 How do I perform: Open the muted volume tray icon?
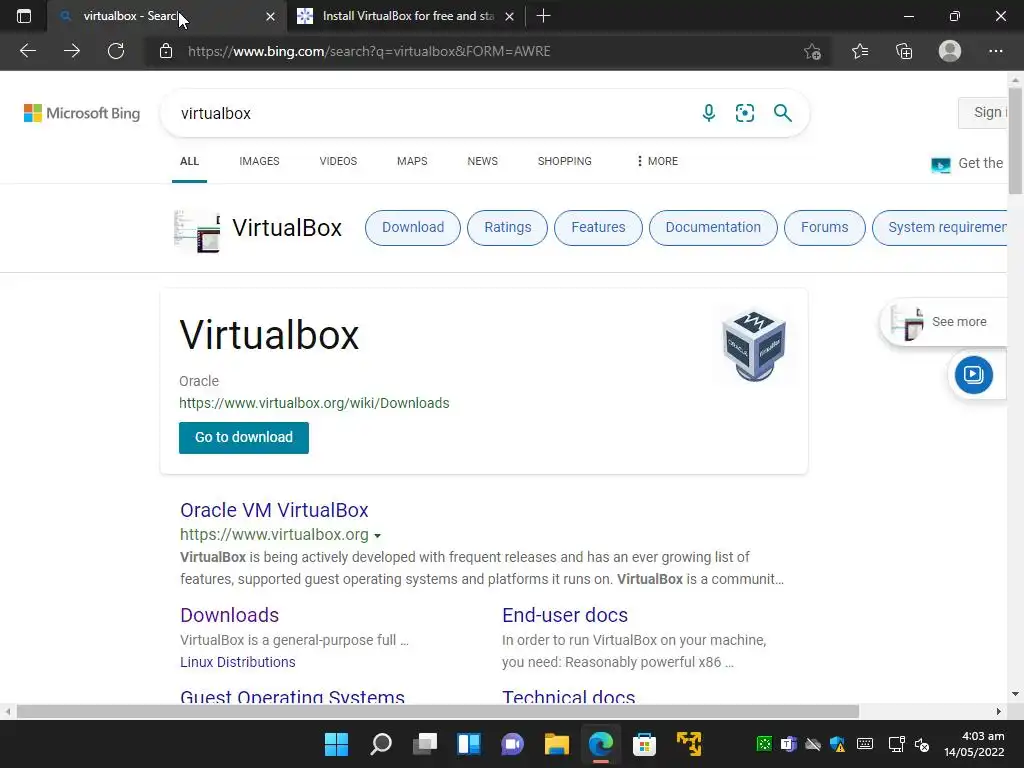click(922, 744)
